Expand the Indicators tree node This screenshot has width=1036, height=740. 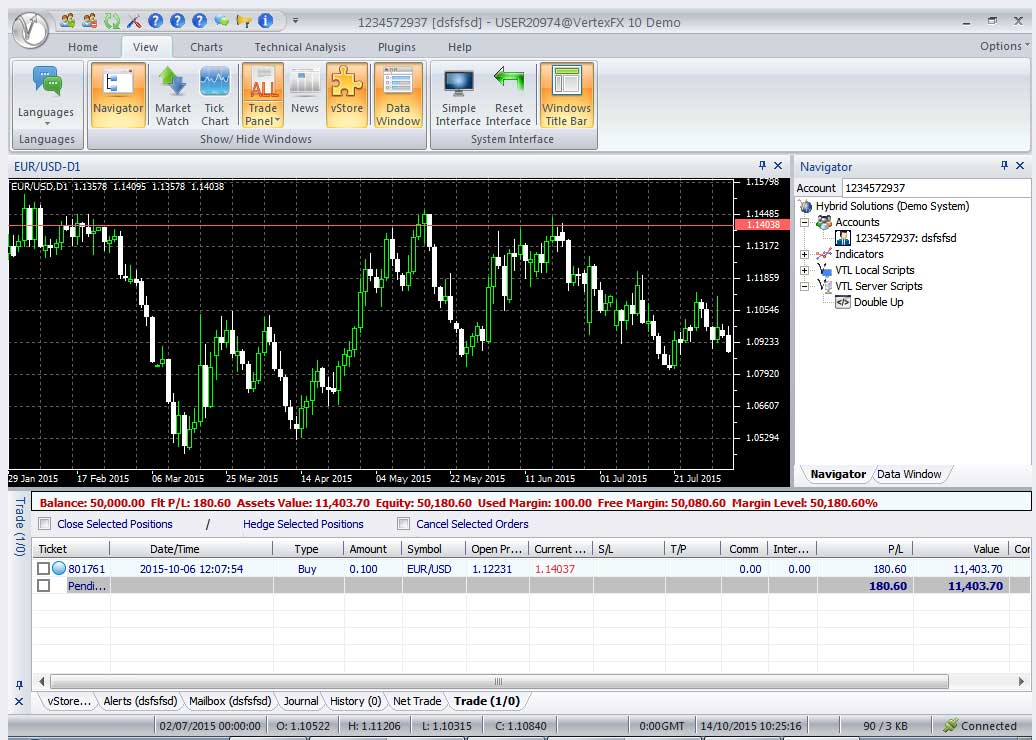(805, 254)
